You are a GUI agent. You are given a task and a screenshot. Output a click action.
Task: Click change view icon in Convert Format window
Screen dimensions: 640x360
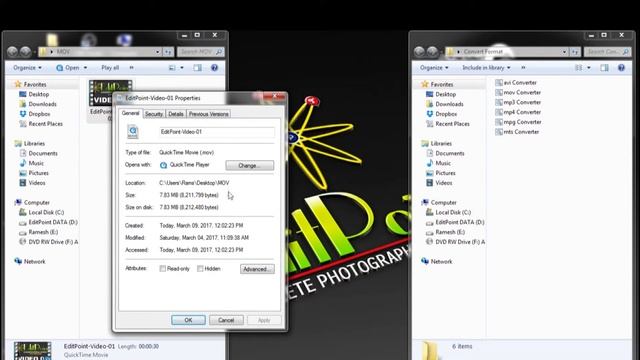[579, 68]
